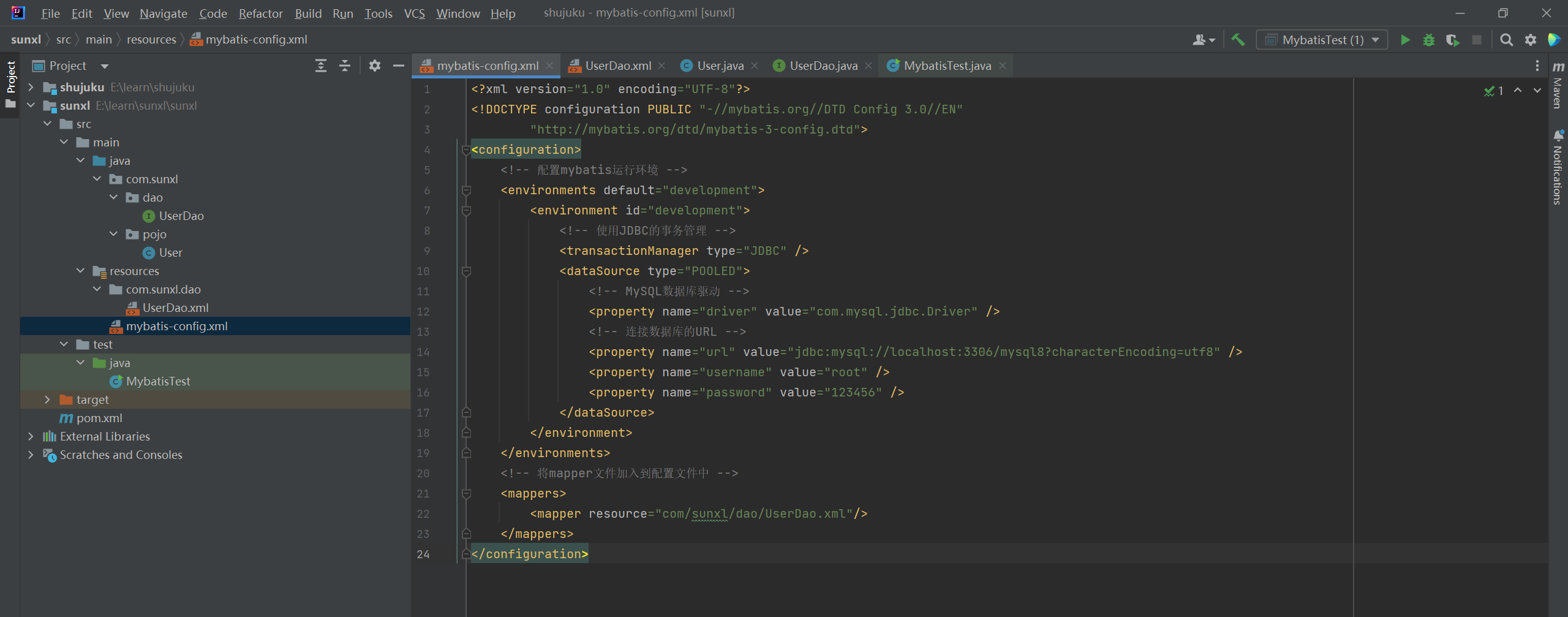Start debugging with the bug icon

[1429, 40]
